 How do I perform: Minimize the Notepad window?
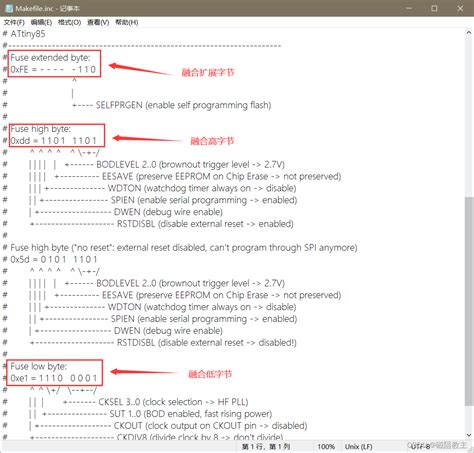409,8
